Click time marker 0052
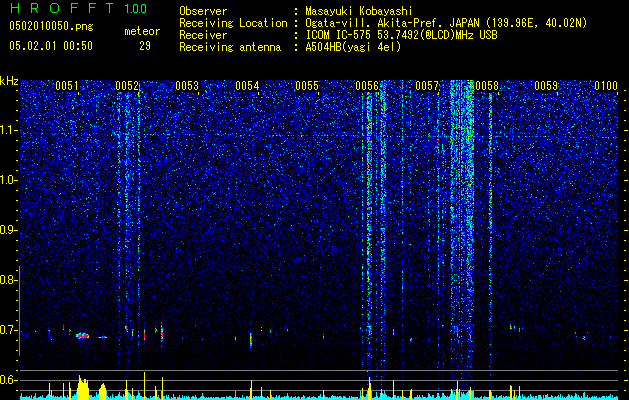The width and height of the screenshot is (629, 400). (127, 86)
